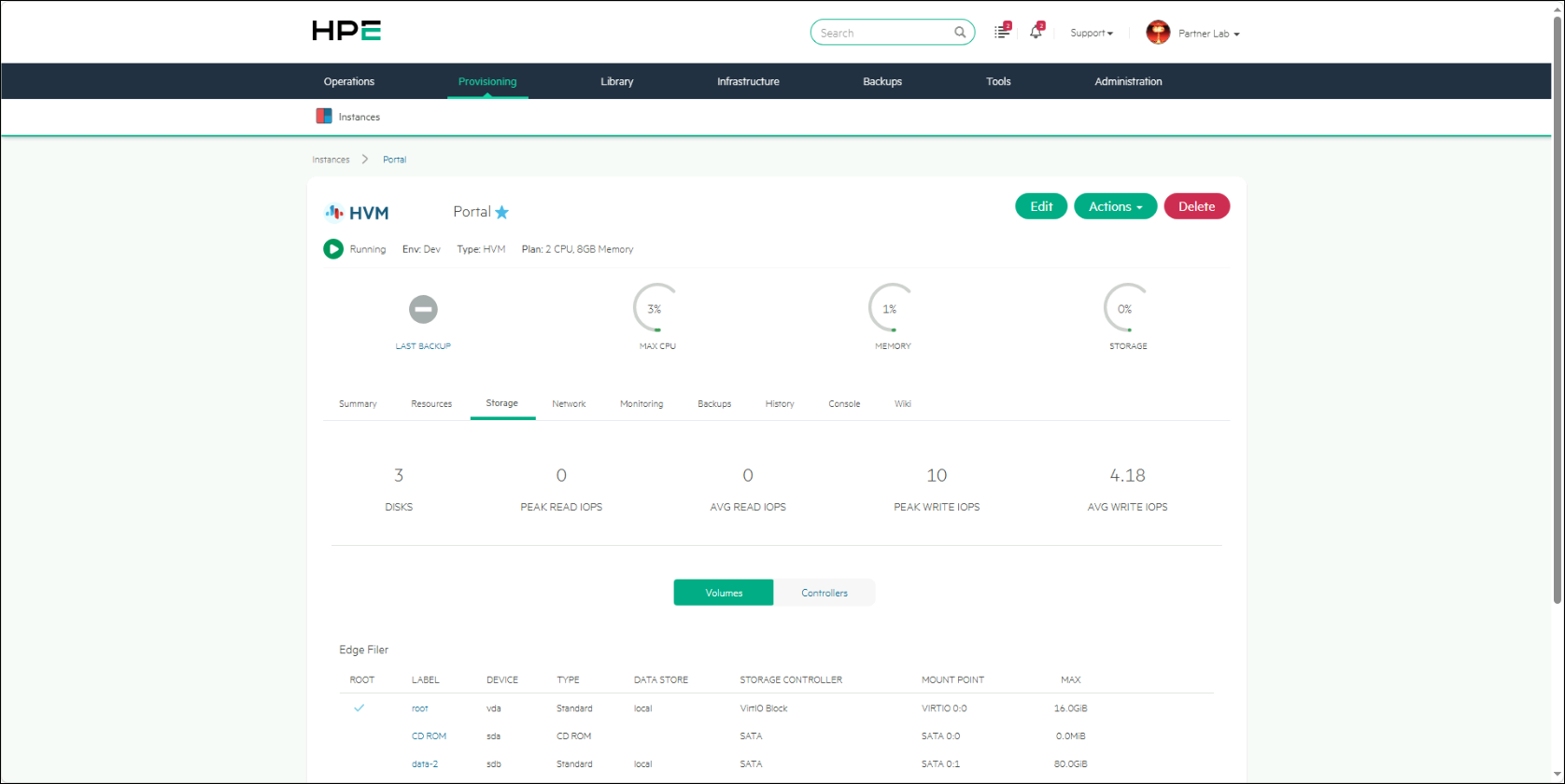
Task: Click the Instances sub-nav icon
Action: [x=324, y=117]
